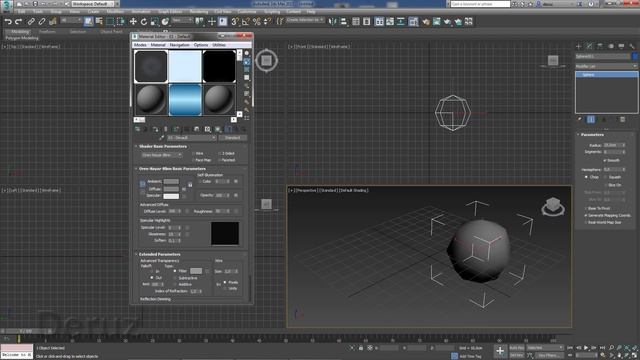Activate the Select and Scale tool
The height and width of the screenshot is (360, 640).
tap(154, 22)
